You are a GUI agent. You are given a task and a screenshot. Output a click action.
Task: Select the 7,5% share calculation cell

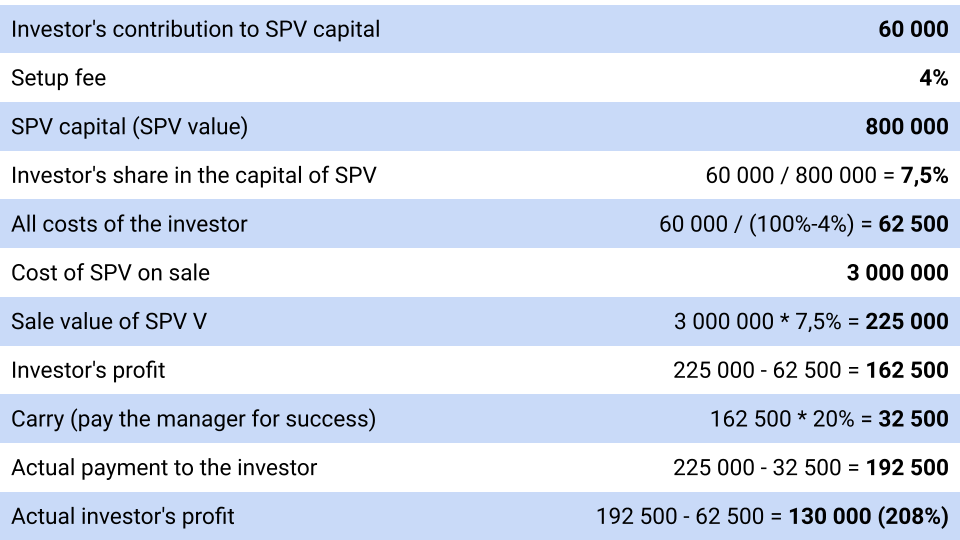(x=826, y=176)
